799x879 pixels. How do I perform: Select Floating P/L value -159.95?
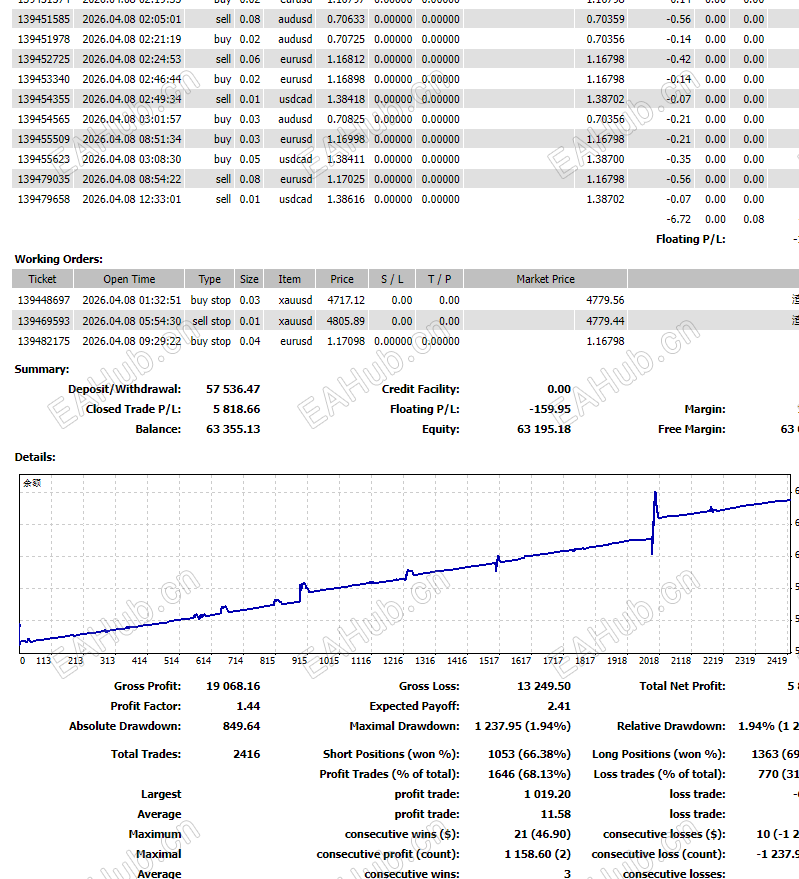click(550, 409)
